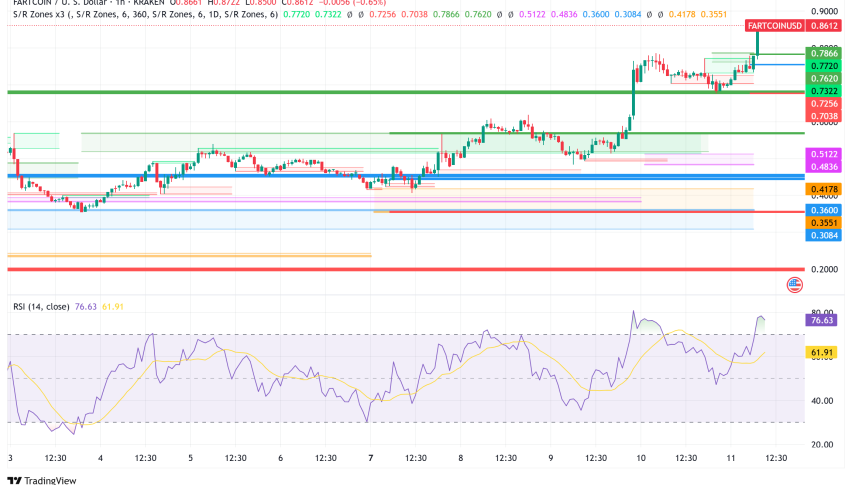Click the magenta 0.5122 price axis label
852x485 pixels.
[824, 154]
